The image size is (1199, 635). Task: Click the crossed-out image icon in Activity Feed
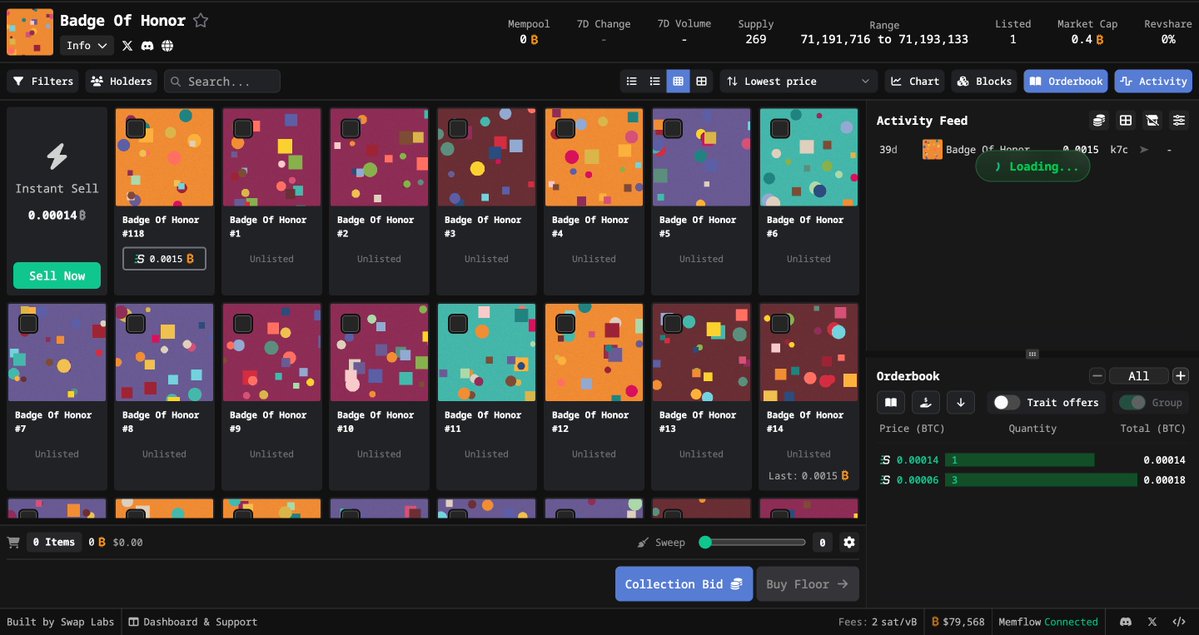(x=1152, y=120)
